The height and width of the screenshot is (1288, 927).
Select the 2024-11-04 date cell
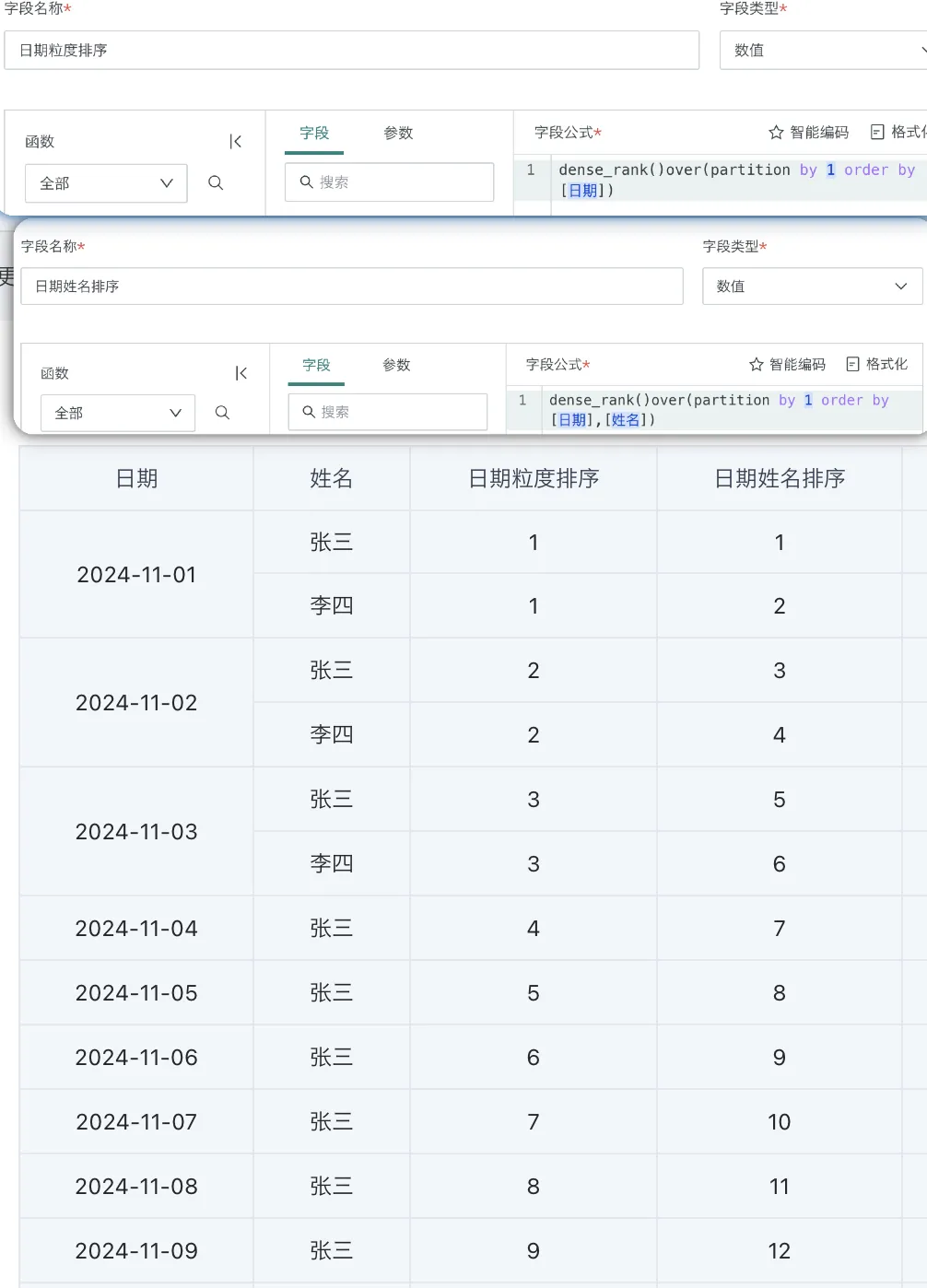[x=136, y=929]
